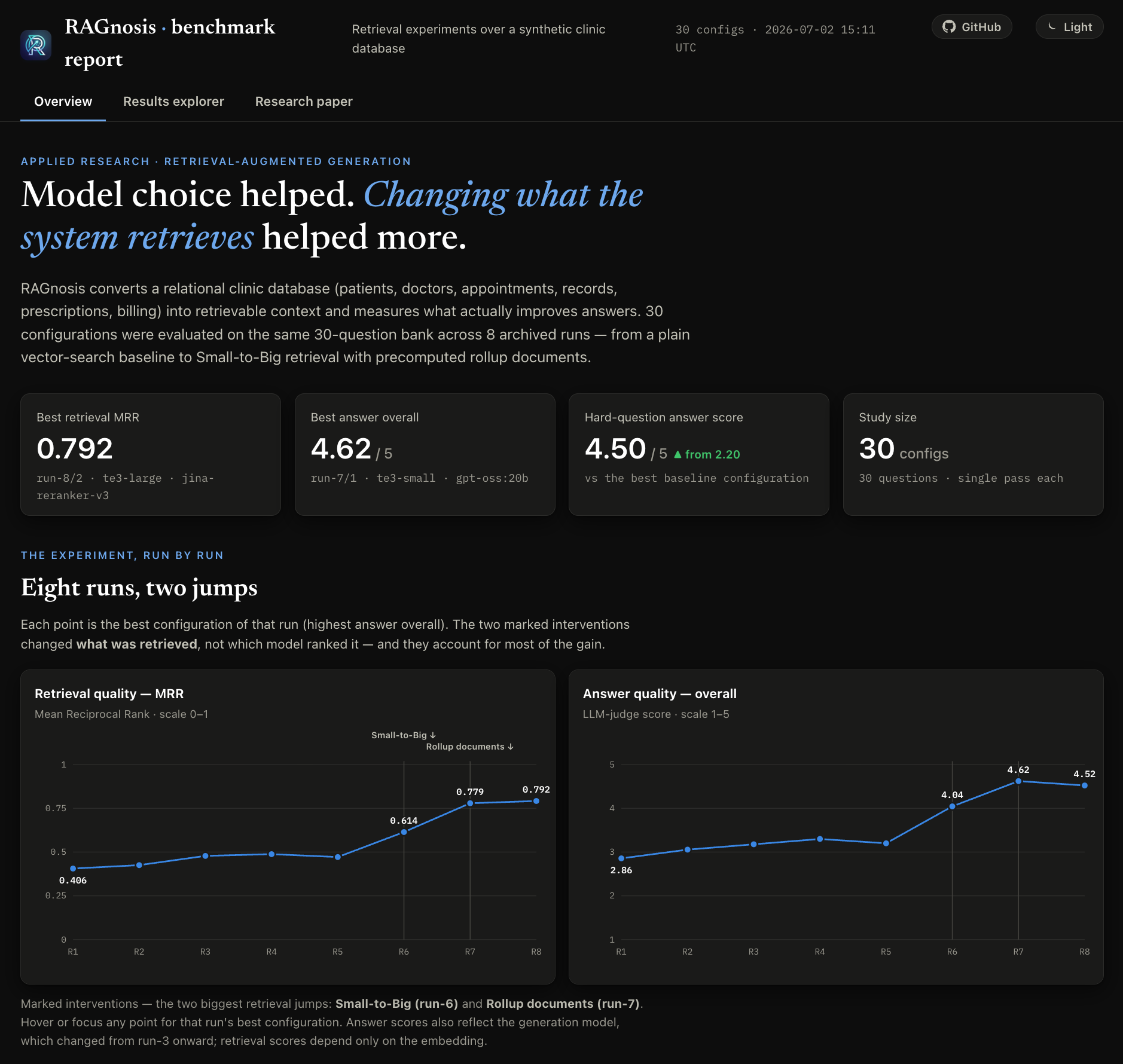Click the R7 point labeled 0.779 in MRR chart
1123x1064 pixels.
(x=470, y=803)
